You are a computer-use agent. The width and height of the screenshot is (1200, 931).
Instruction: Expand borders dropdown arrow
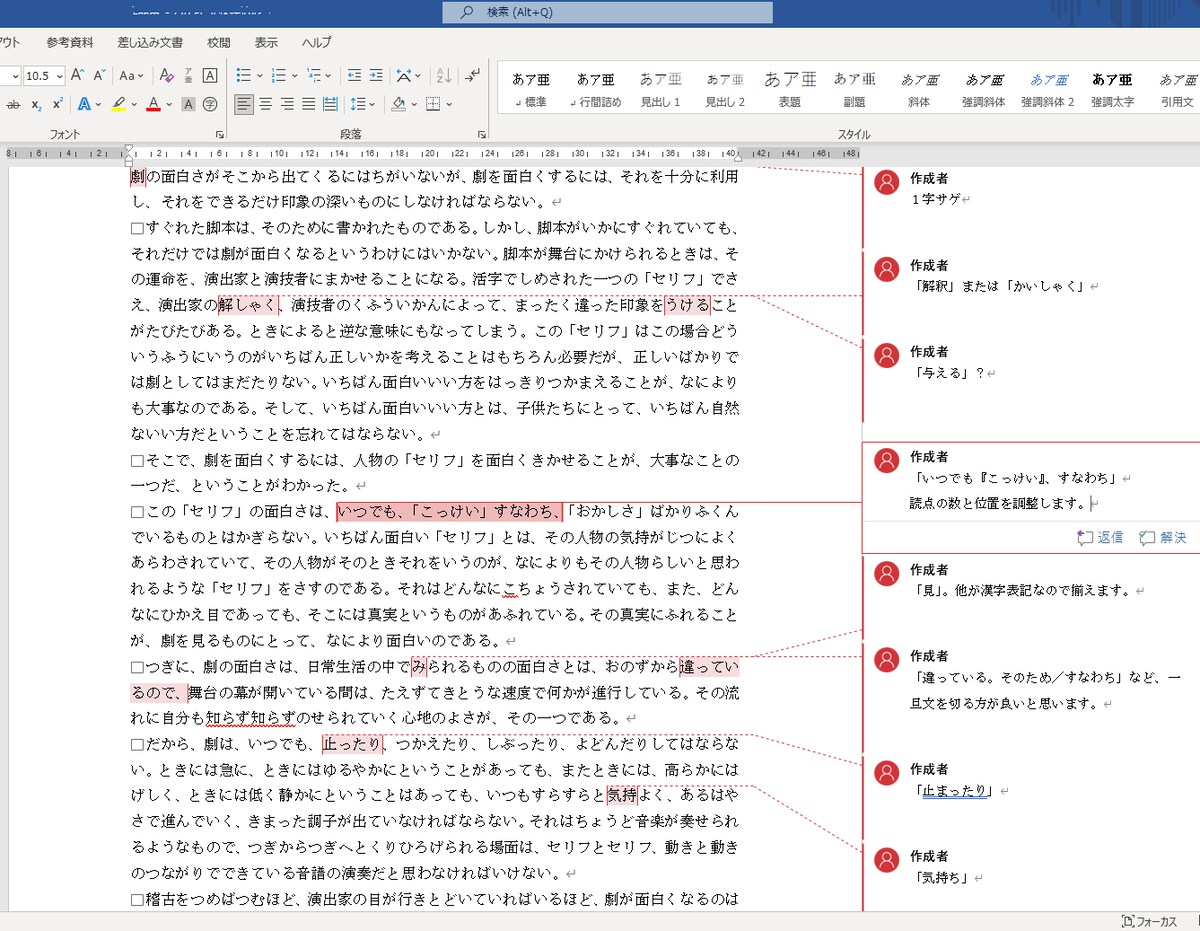(448, 104)
